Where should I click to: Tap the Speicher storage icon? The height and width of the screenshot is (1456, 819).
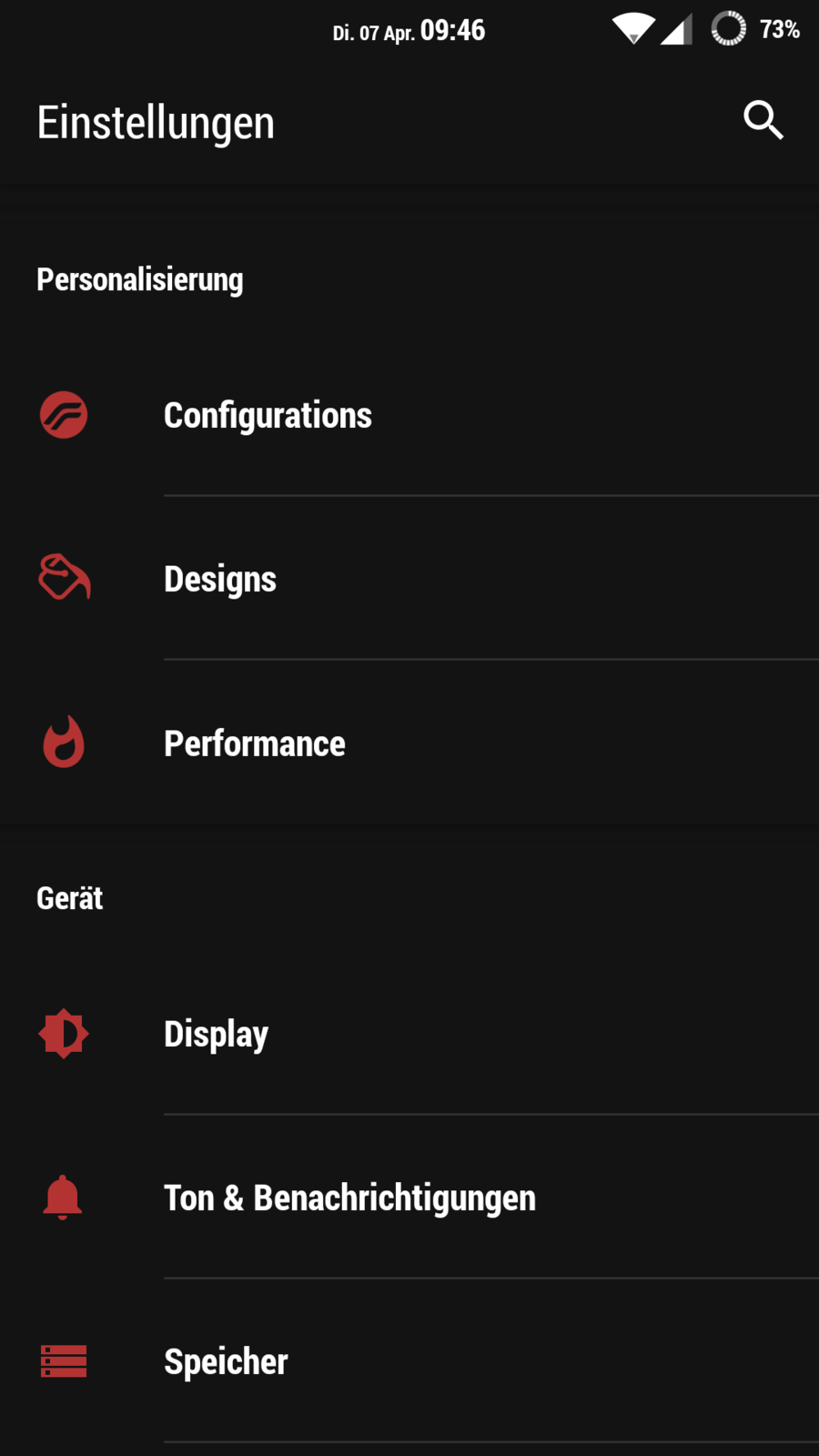[64, 1361]
